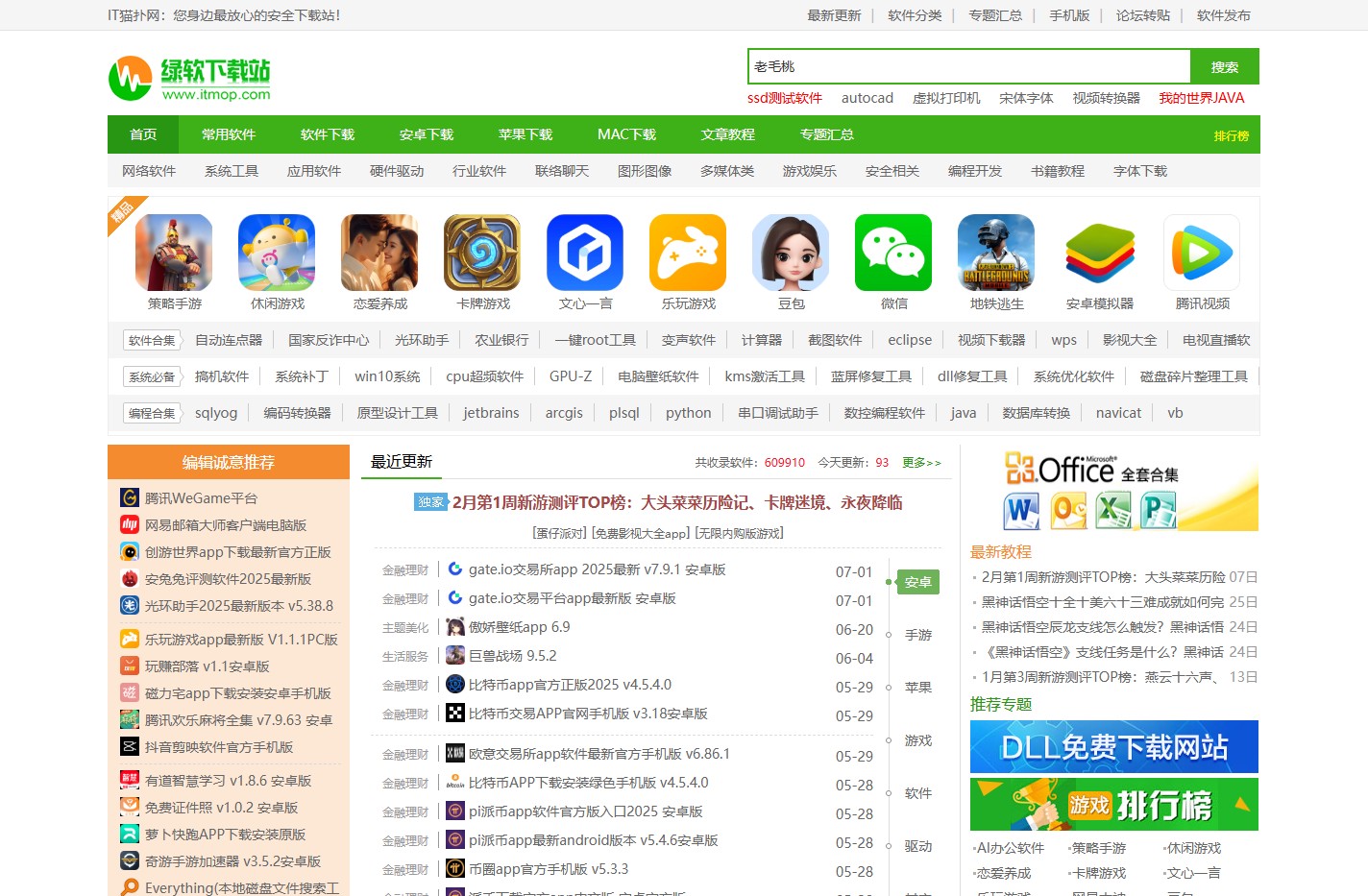The height and width of the screenshot is (896, 1368).
Task: Click icon beside 抖音剪映软件官方手机版
Action: (x=130, y=746)
